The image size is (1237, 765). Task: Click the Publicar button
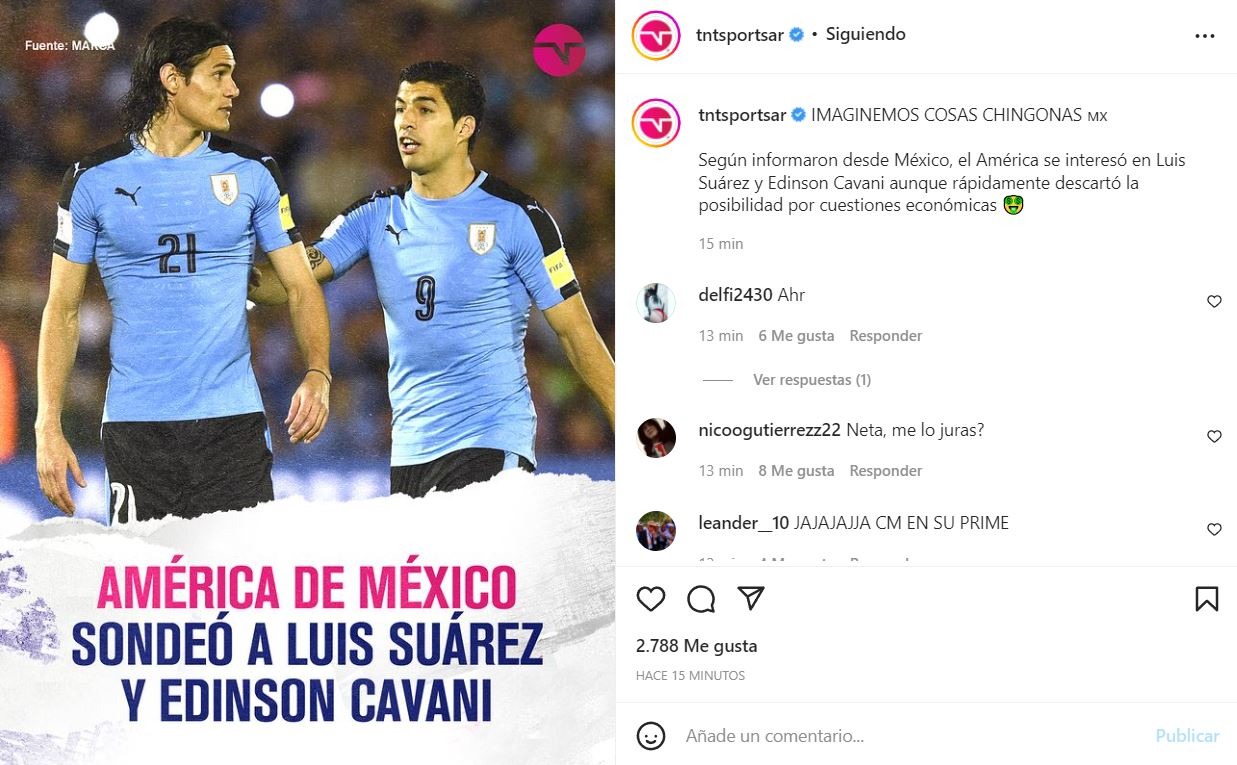[x=1187, y=736]
